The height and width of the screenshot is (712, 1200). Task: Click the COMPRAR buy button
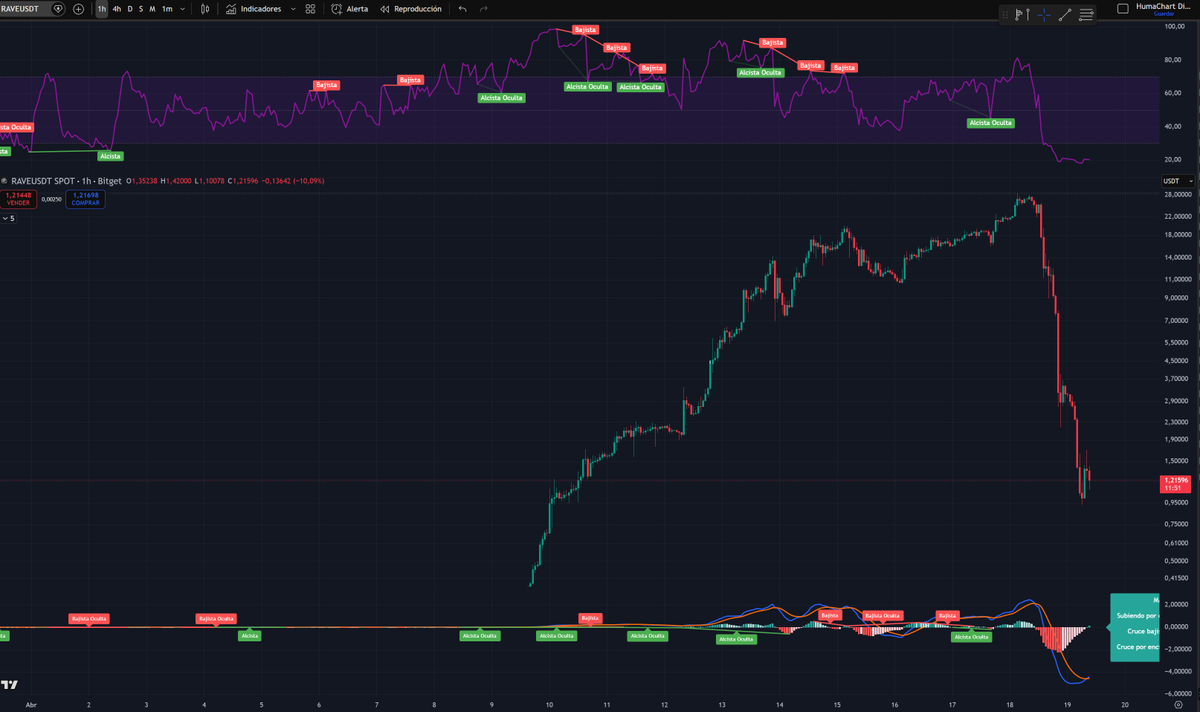coord(86,199)
